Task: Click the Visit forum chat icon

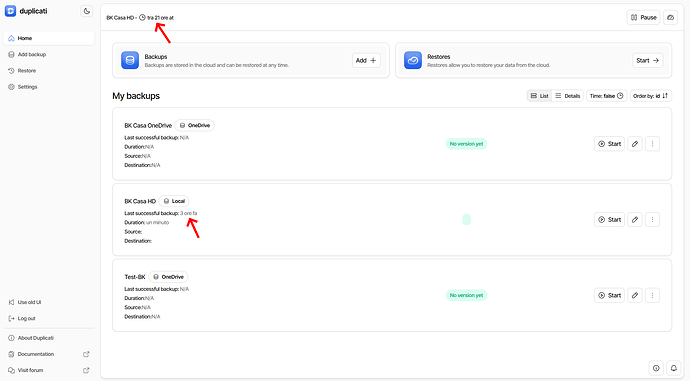Action: pyautogui.click(x=11, y=370)
